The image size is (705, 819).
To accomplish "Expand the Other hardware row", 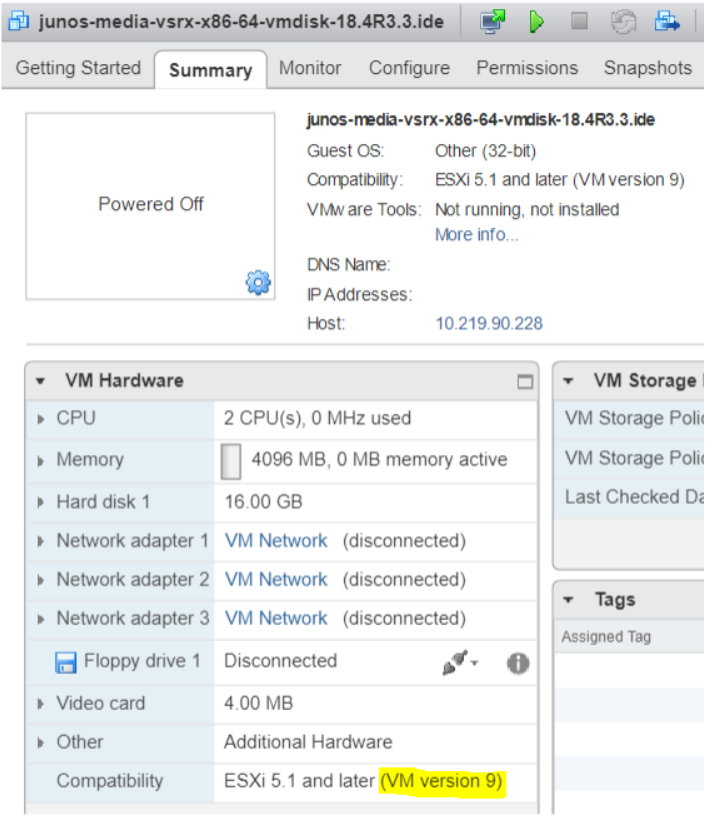I will coord(41,743).
